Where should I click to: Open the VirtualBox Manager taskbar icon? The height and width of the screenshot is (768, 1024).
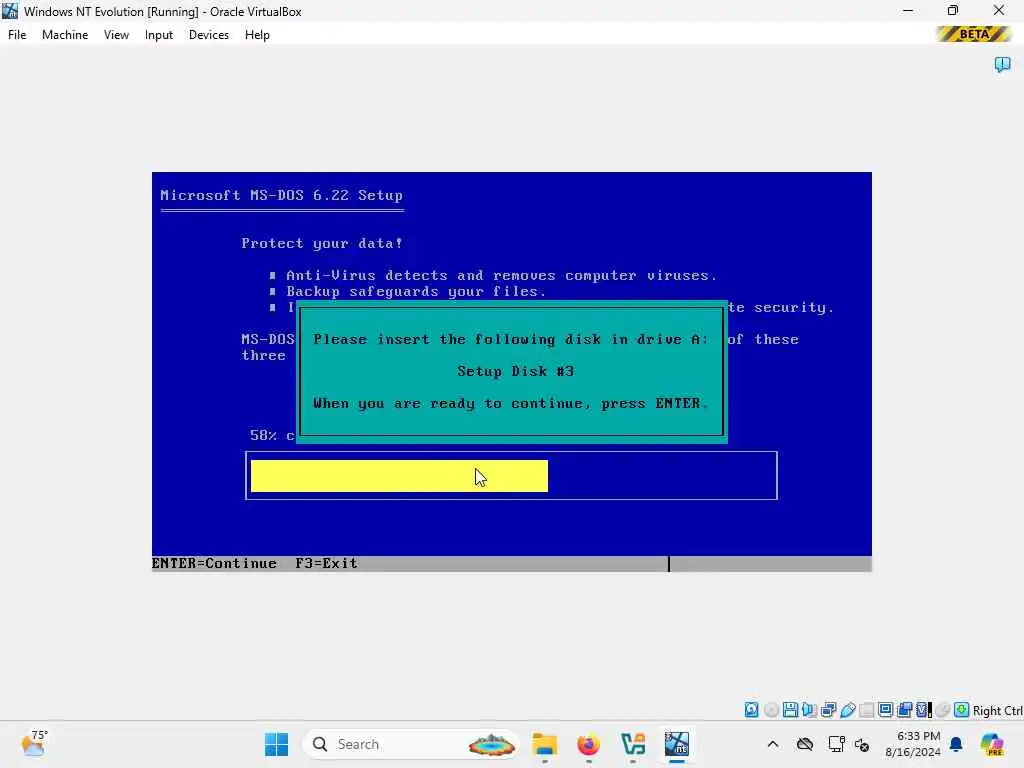click(x=633, y=744)
